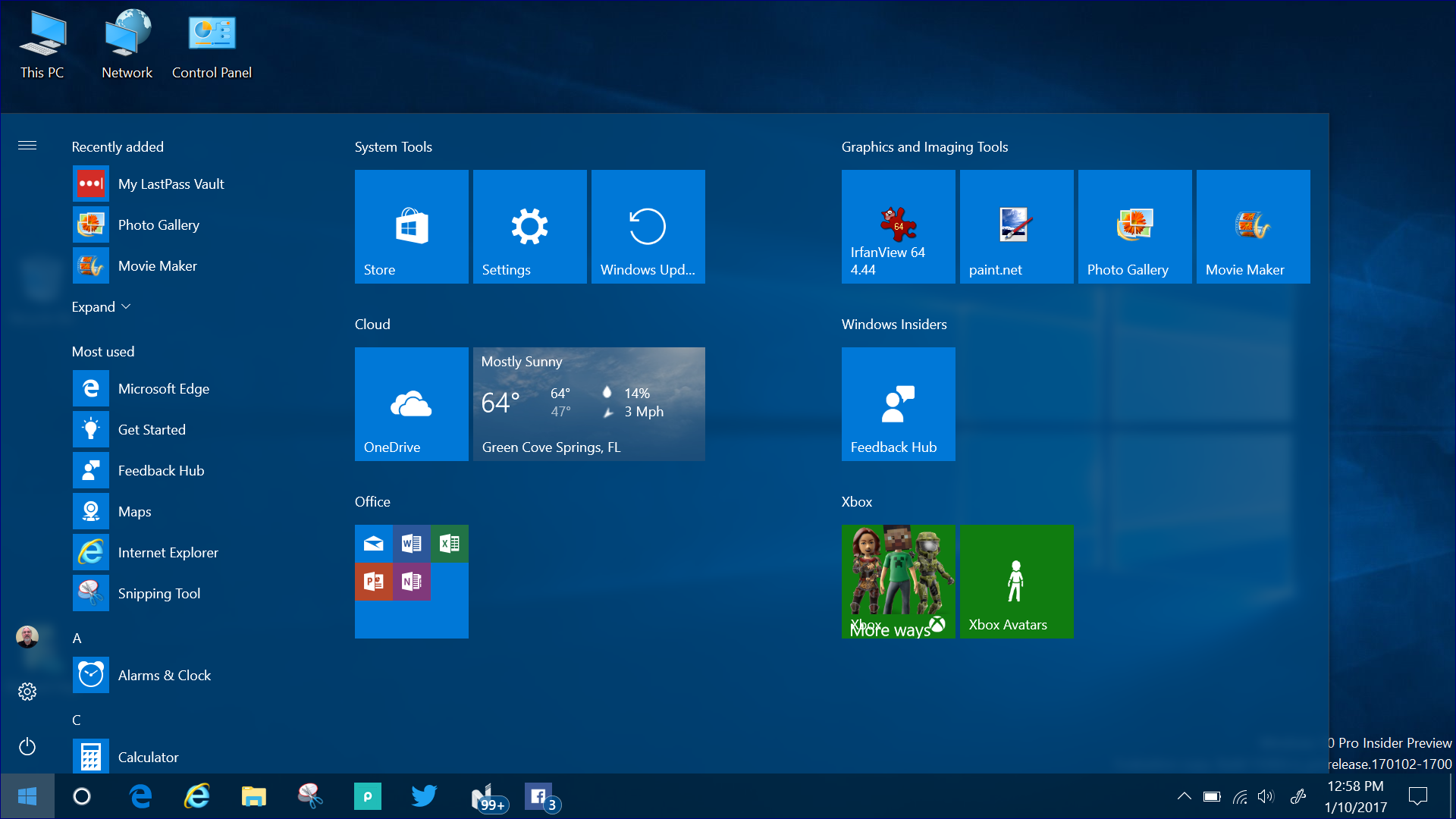Open the power options button
Screen dimensions: 1456x819
click(x=27, y=746)
